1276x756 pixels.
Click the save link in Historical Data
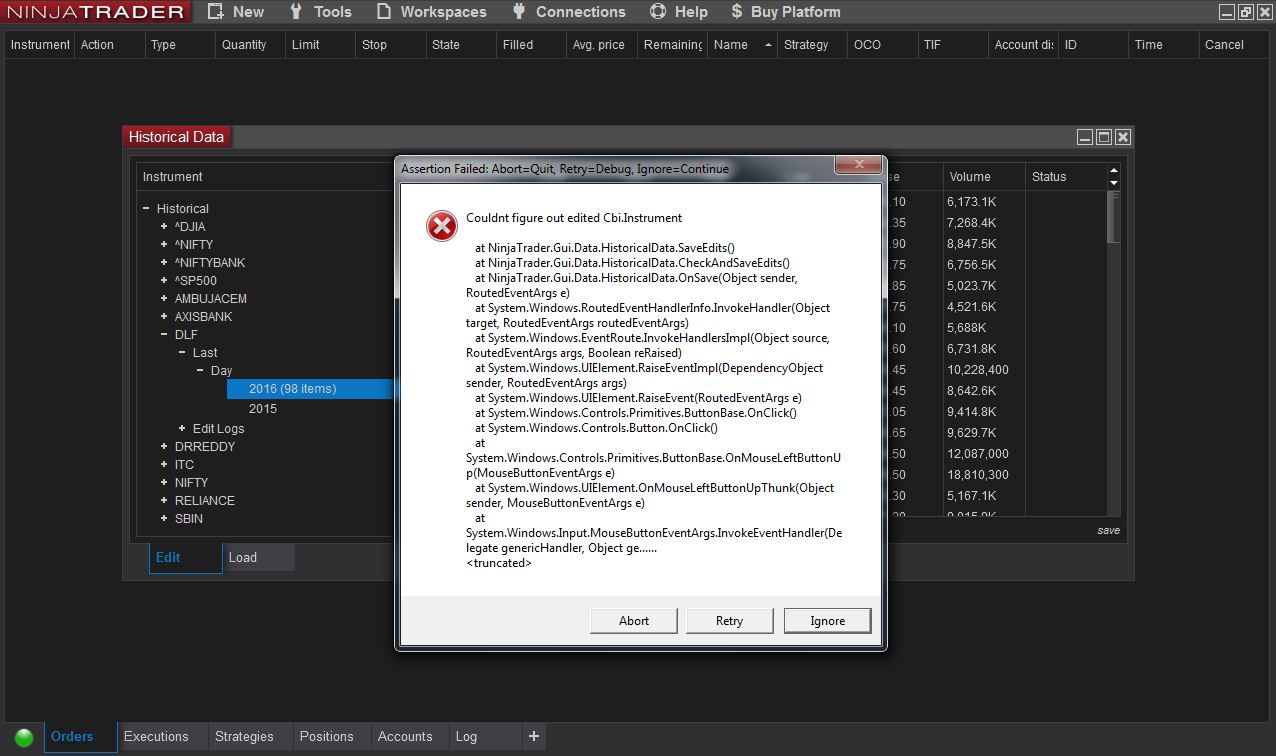[1108, 530]
